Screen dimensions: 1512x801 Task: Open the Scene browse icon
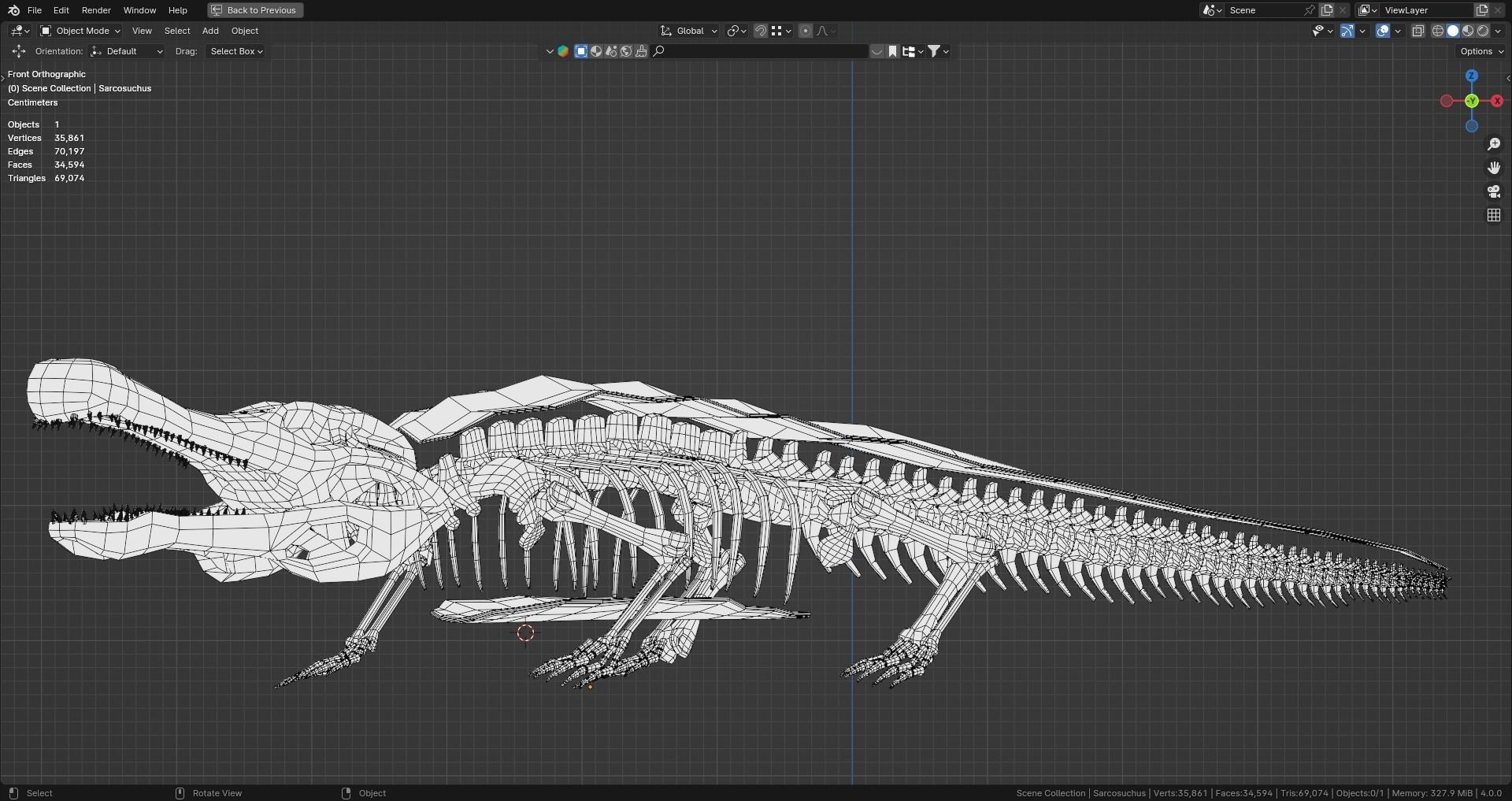1212,10
